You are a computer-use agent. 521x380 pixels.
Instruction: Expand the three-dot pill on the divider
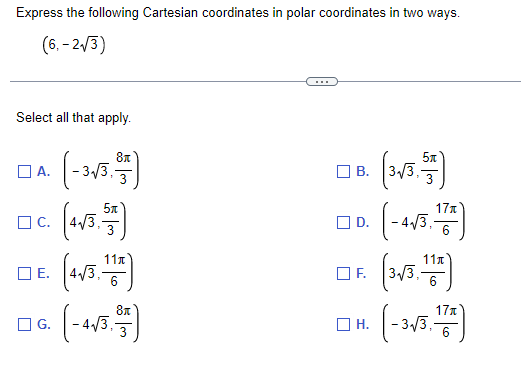[322, 81]
